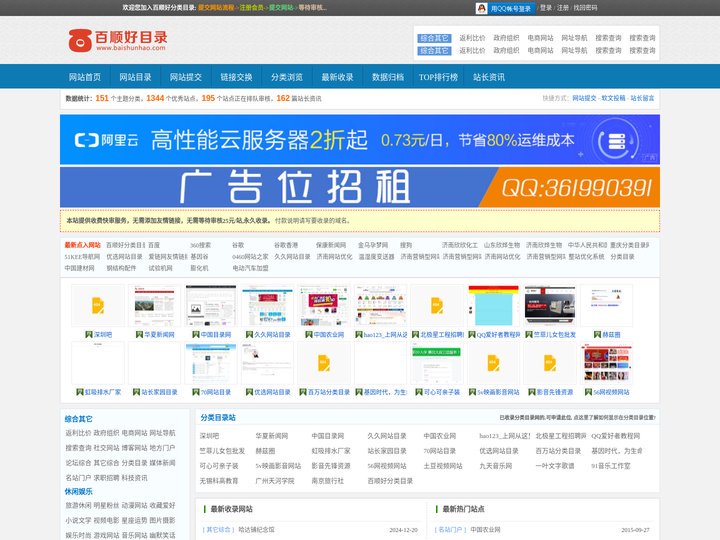720x540 pixels.
Task: Click the 阿里云 cloud server banner ad
Action: click(x=360, y=140)
